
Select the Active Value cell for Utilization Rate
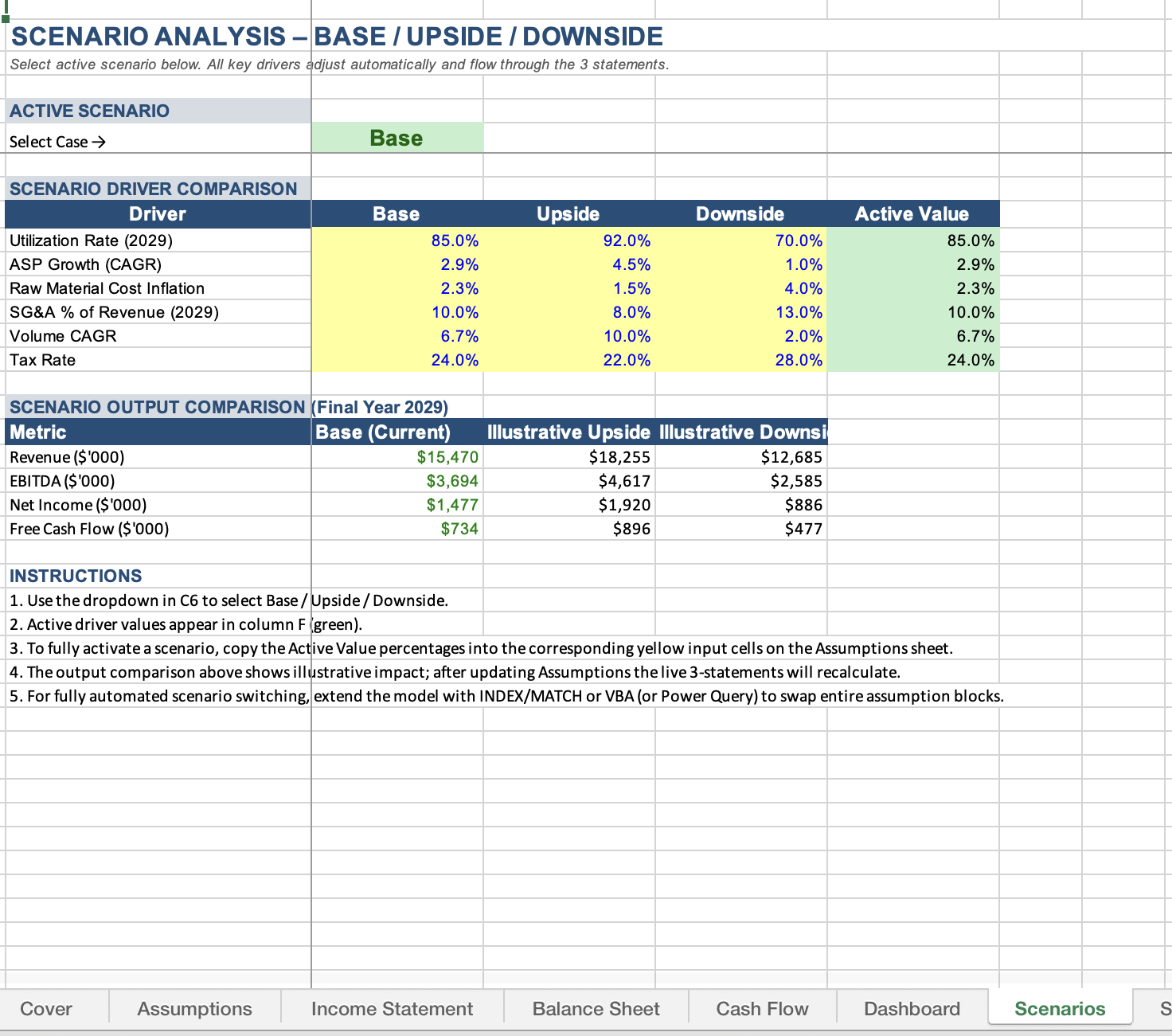pyautogui.click(x=913, y=240)
